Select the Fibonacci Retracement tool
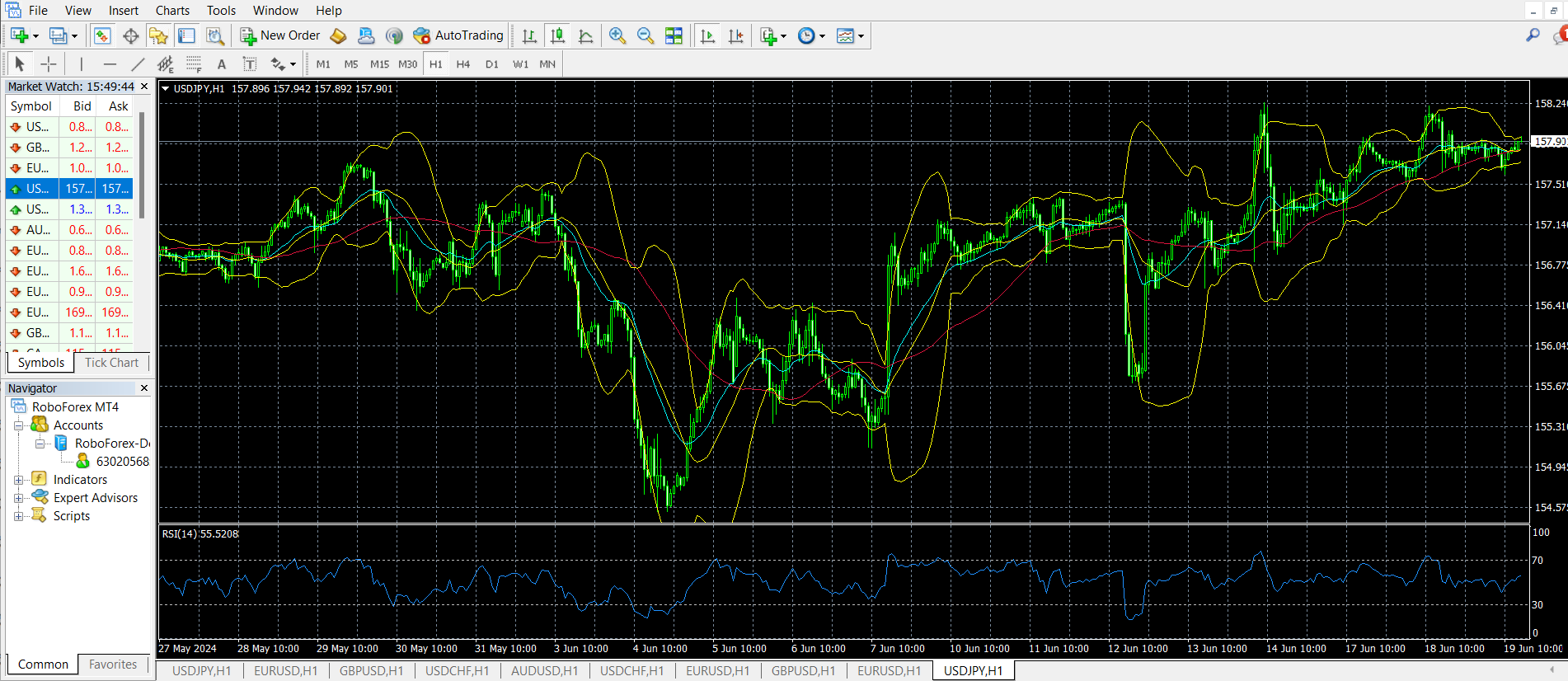Screen dimensions: 1568x681 (194, 63)
